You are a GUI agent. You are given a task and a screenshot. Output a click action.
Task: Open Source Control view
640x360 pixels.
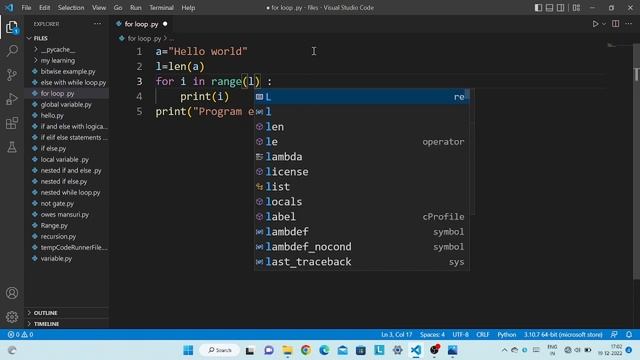click(12, 75)
